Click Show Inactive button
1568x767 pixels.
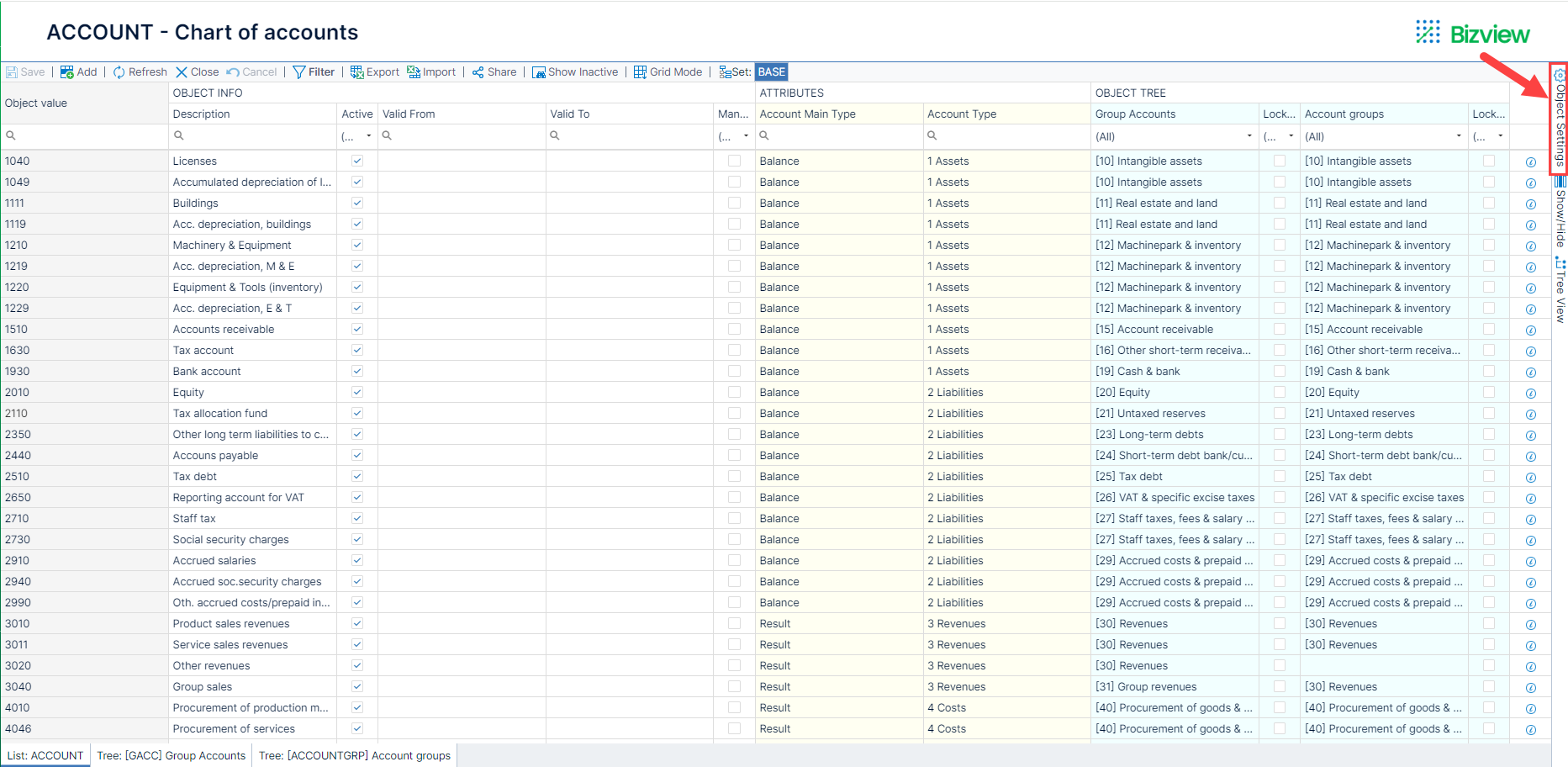coord(575,72)
